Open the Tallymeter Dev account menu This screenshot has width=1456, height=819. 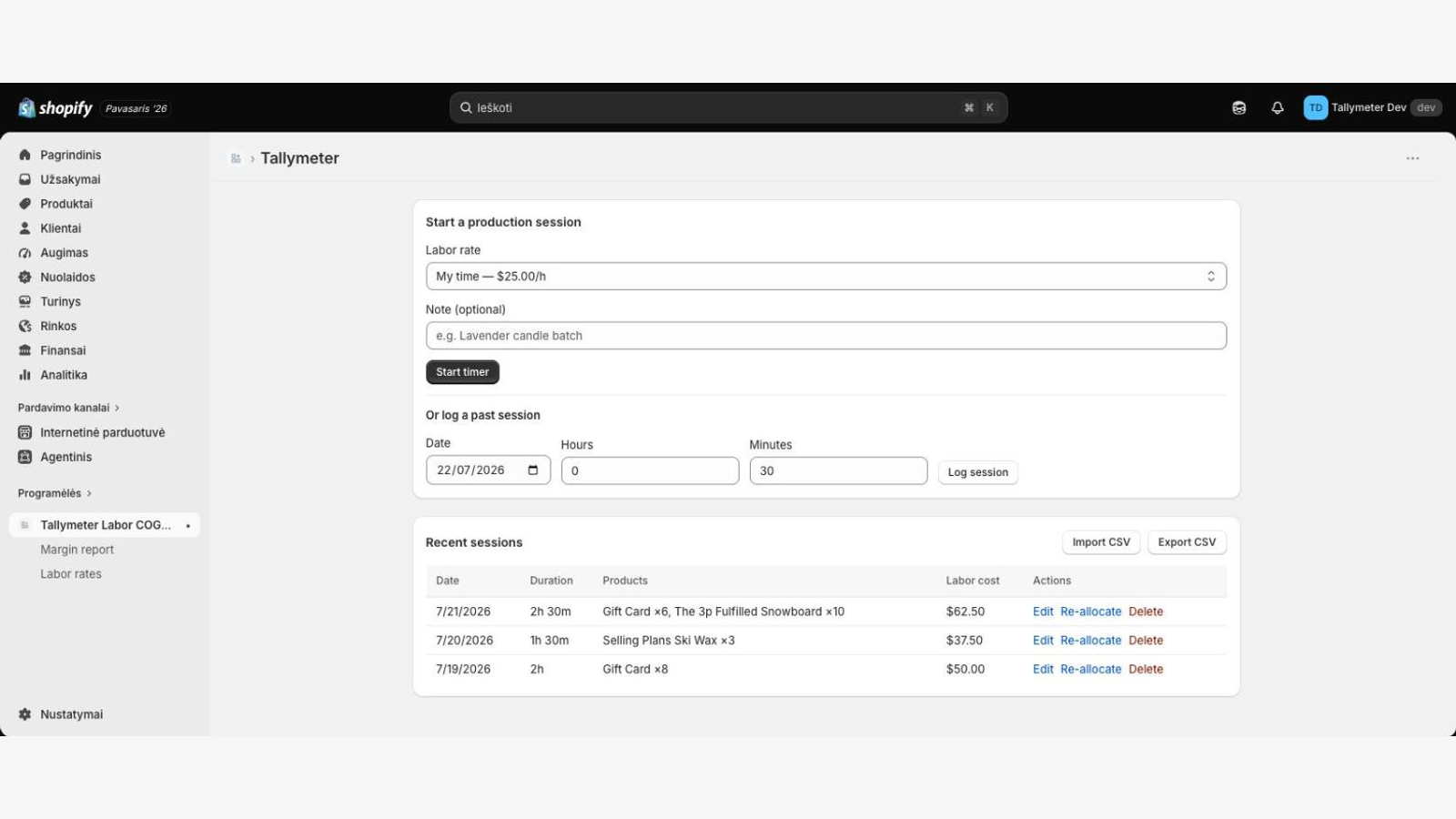click(1371, 107)
